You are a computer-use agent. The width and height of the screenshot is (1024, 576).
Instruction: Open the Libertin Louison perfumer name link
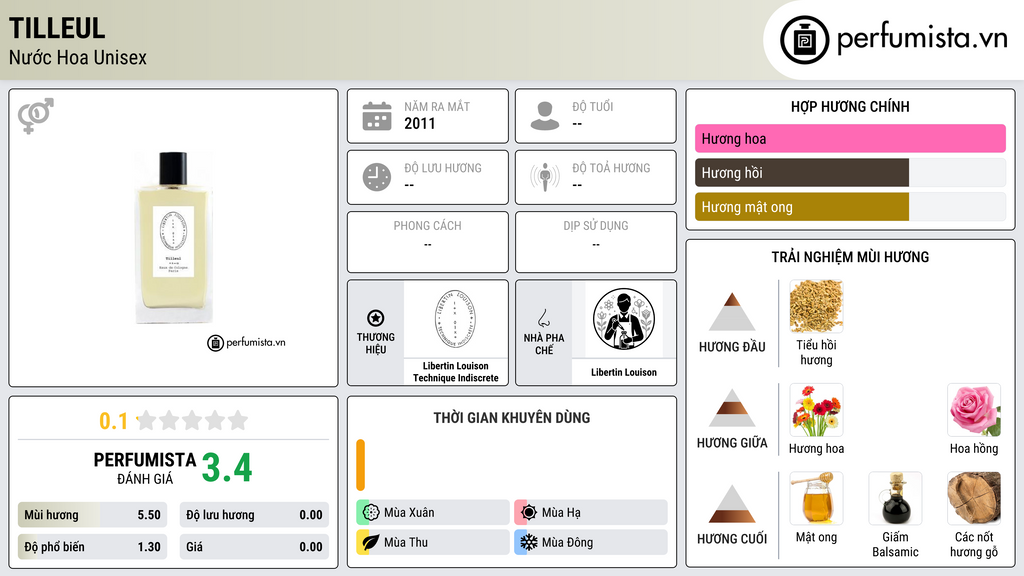[624, 372]
